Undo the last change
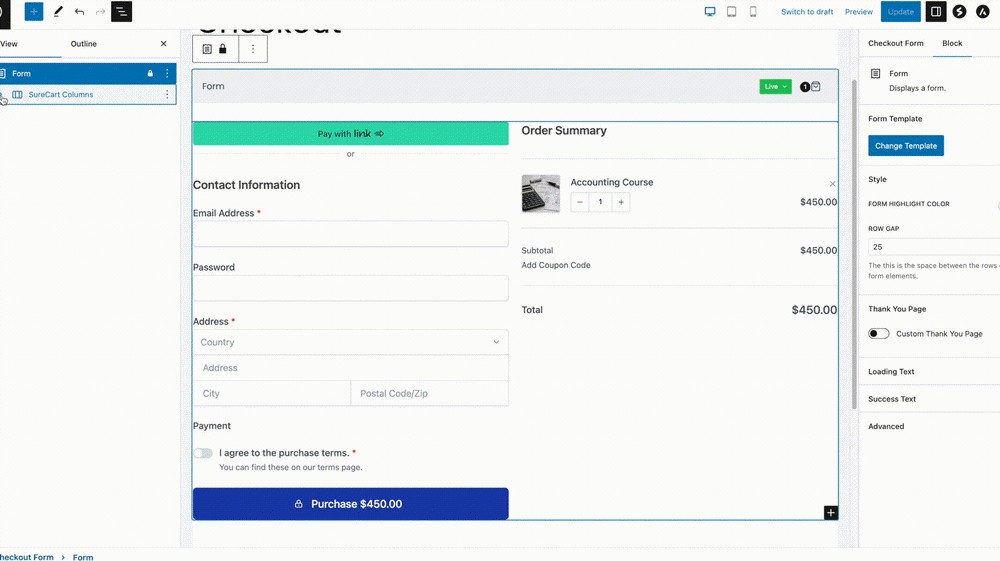Image resolution: width=1000 pixels, height=561 pixels. 79,11
